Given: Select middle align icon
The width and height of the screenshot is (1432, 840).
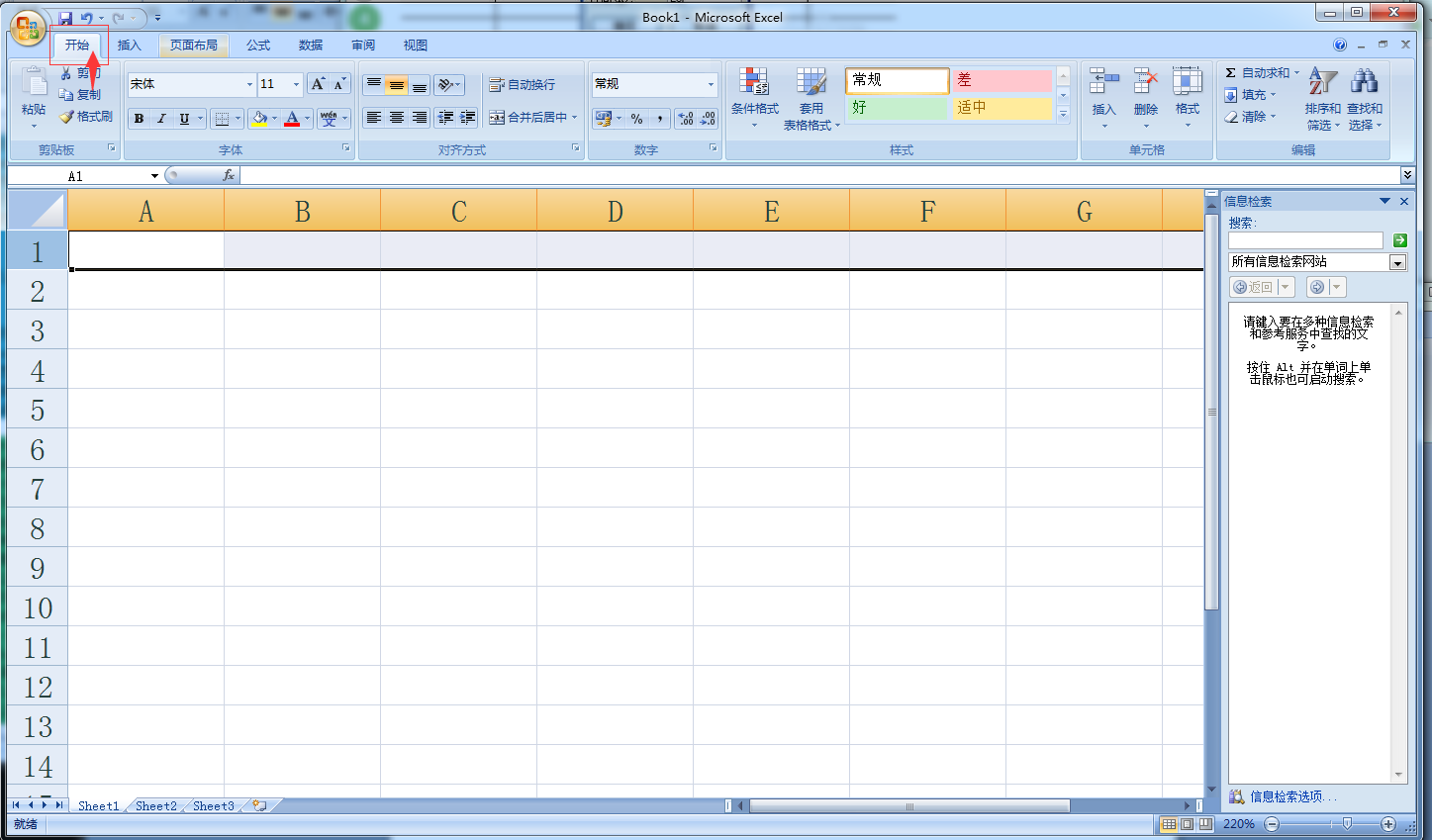Looking at the screenshot, I should click(397, 85).
